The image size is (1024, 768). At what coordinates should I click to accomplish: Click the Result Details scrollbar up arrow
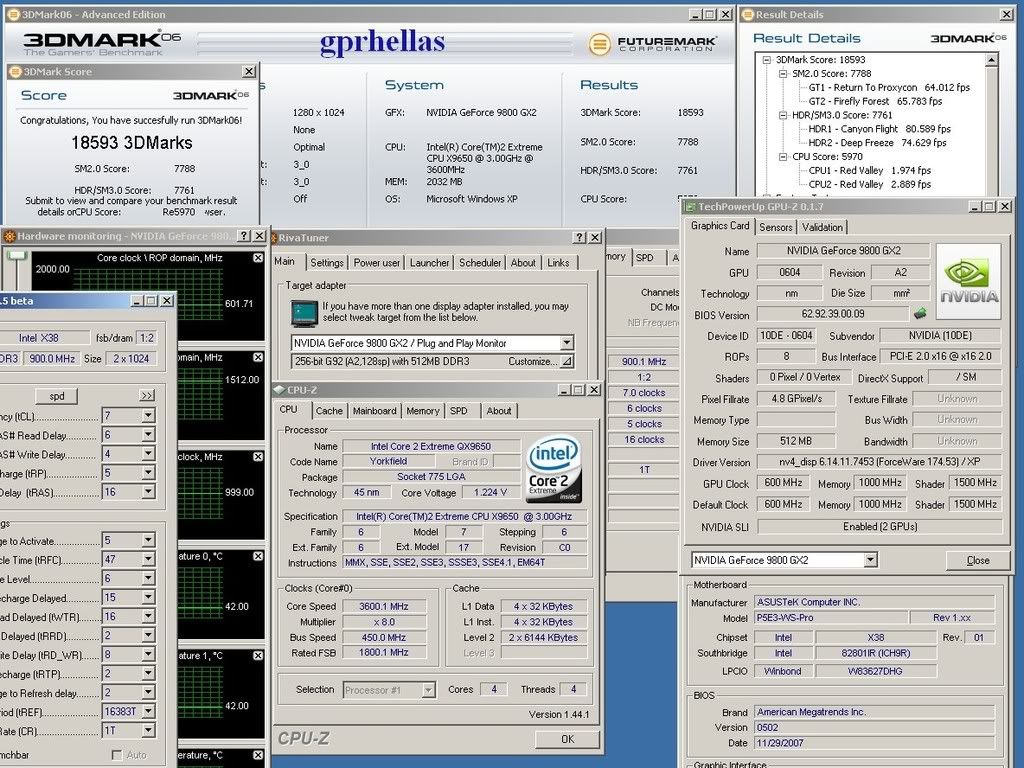(991, 60)
